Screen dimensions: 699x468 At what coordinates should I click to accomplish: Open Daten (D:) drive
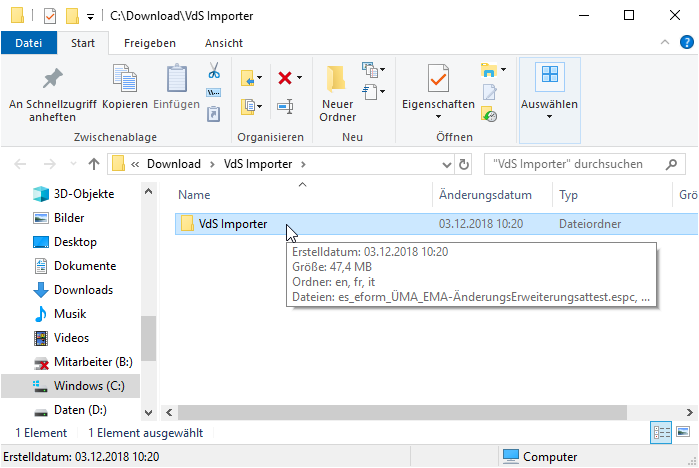click(x=70, y=411)
